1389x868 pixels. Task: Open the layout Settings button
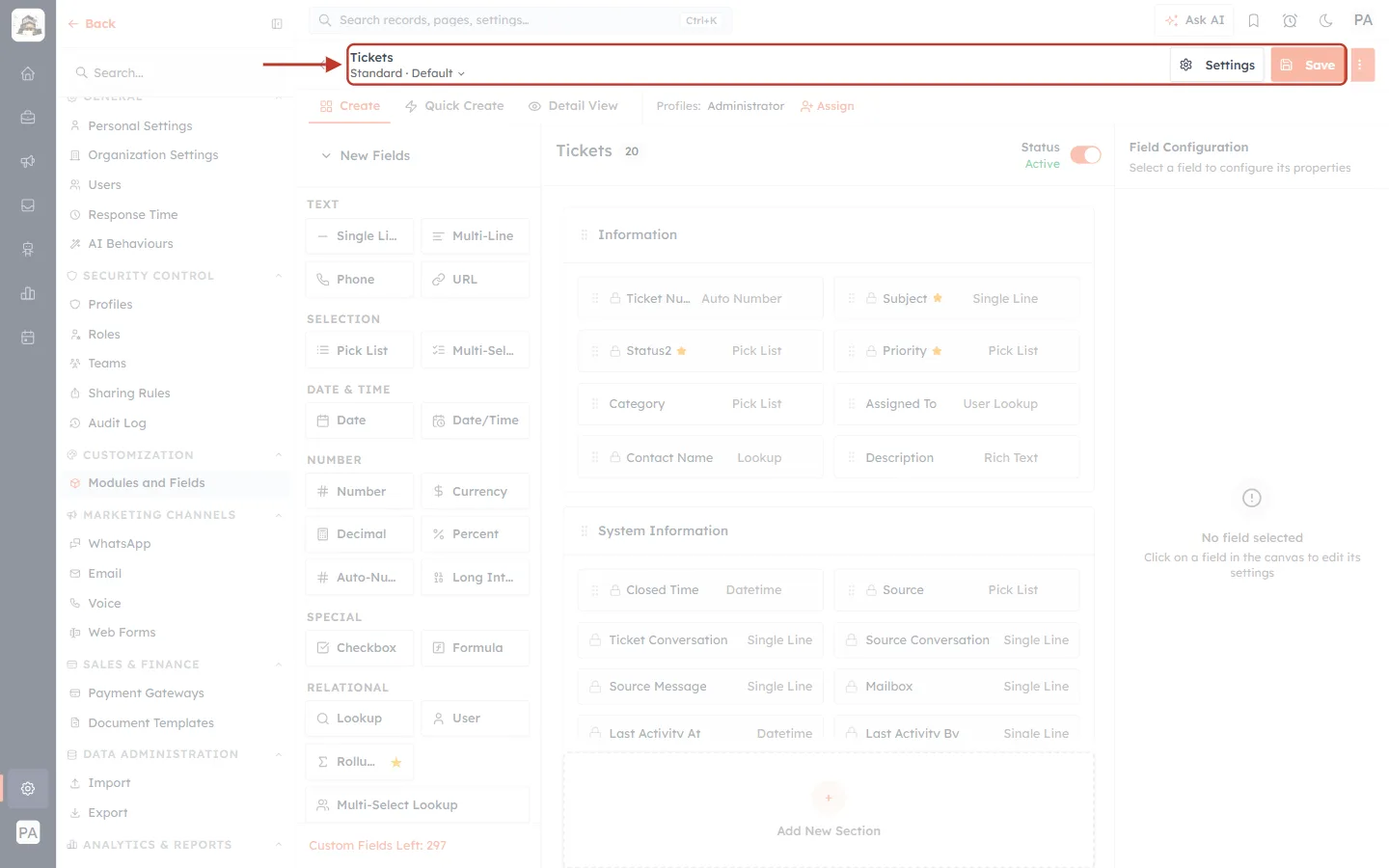(1217, 65)
